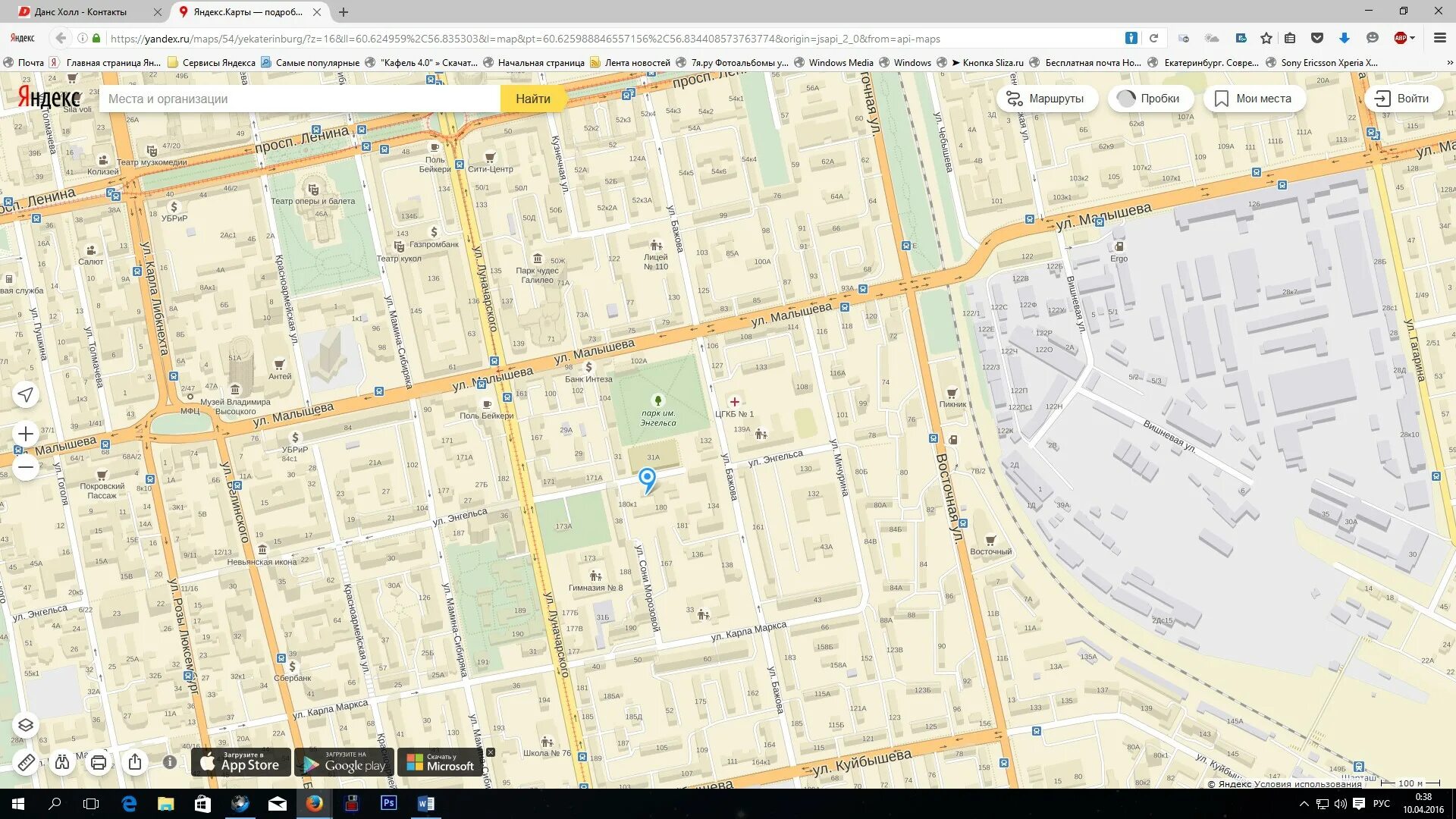This screenshot has width=1456, height=819.
Task: Click the browser back arrow
Action: click(x=61, y=38)
